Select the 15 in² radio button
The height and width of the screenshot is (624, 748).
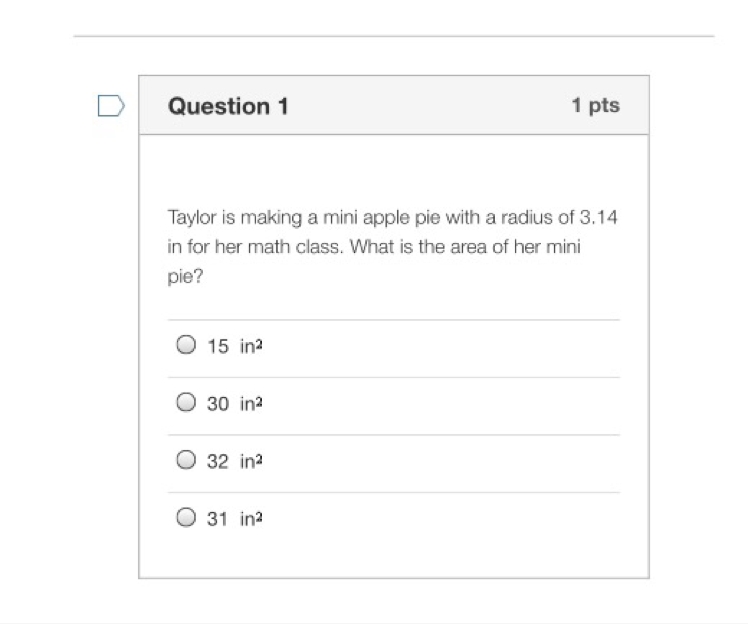[x=186, y=344]
